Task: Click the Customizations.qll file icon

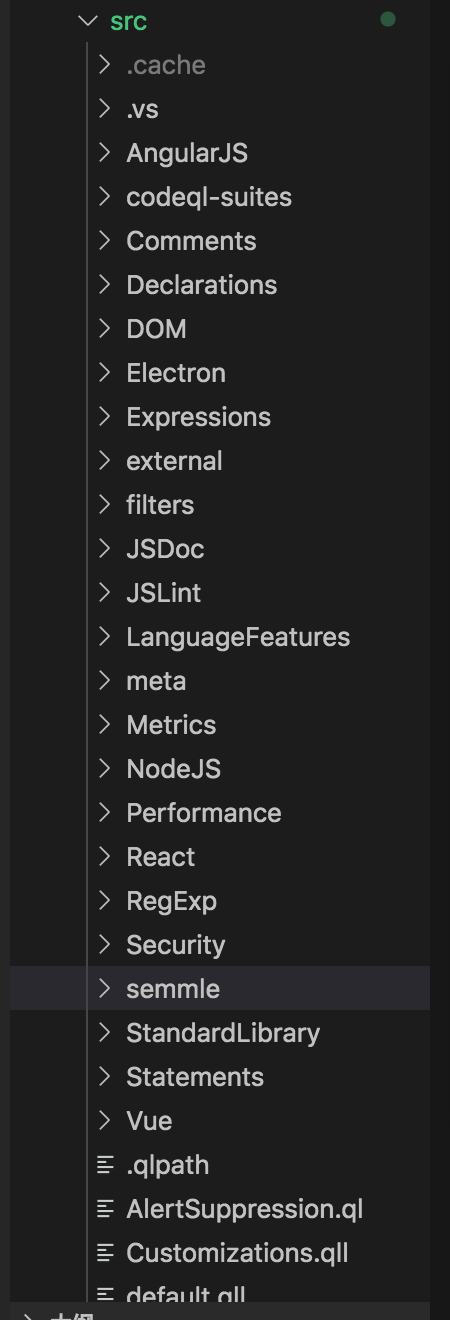Action: click(x=105, y=1253)
